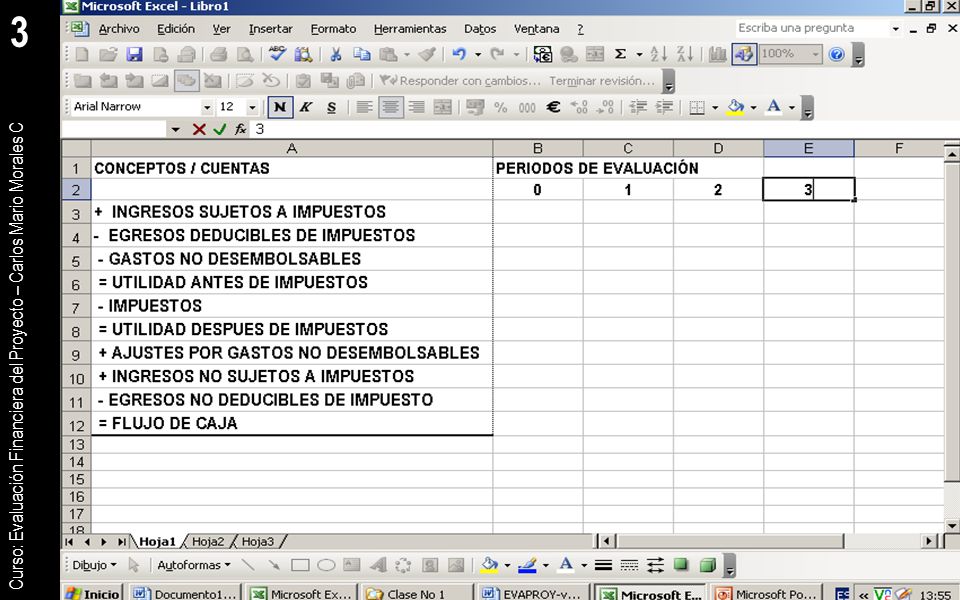Screen dimensions: 960x600
Task: Open the 100% zoom dropdown
Action: [x=815, y=54]
